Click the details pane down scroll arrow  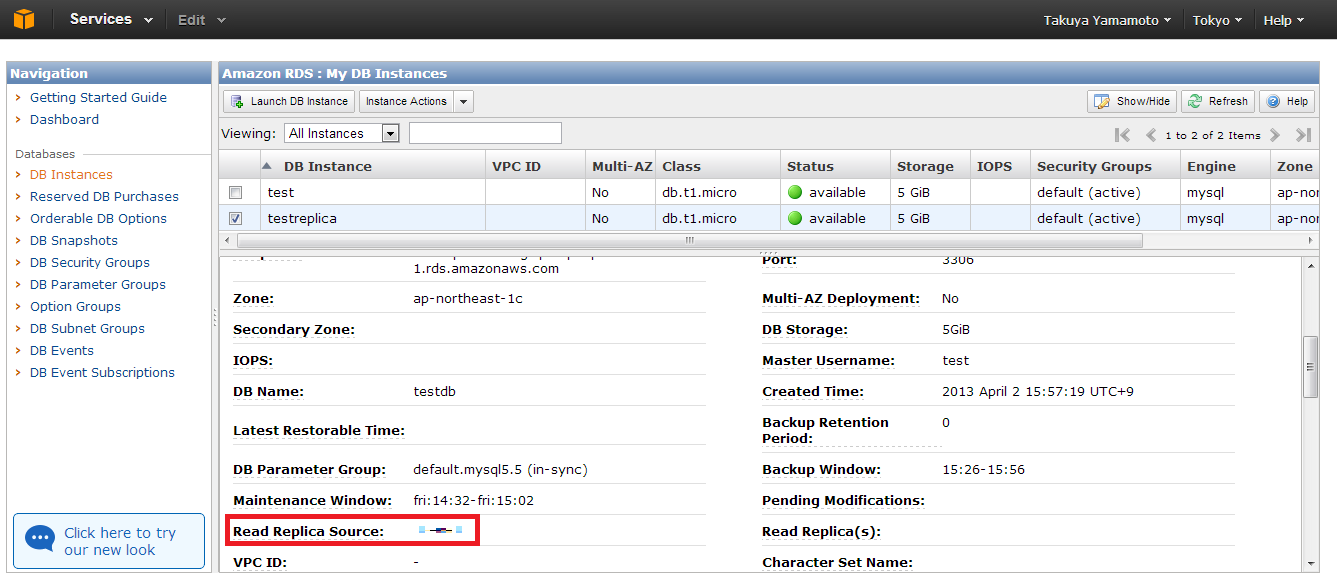[1310, 563]
